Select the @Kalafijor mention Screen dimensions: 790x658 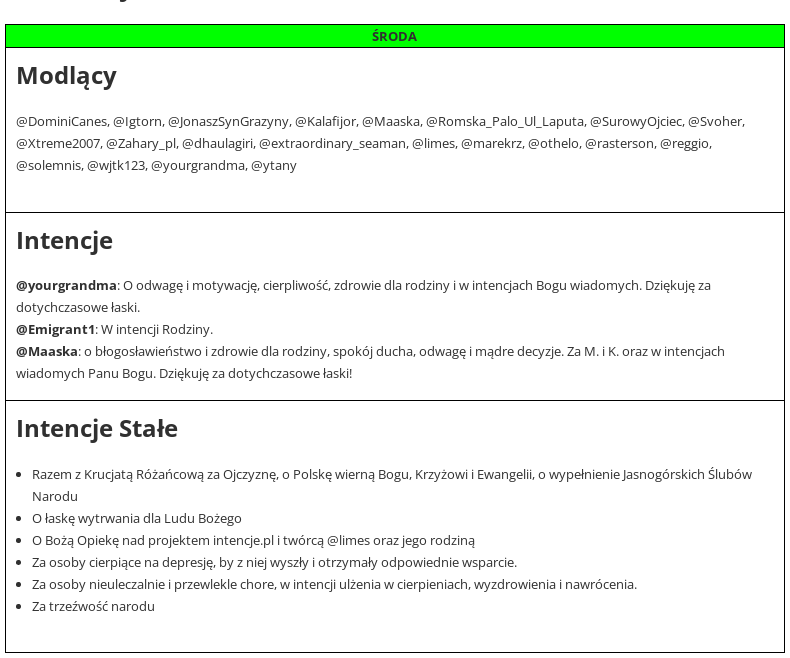tap(325, 121)
